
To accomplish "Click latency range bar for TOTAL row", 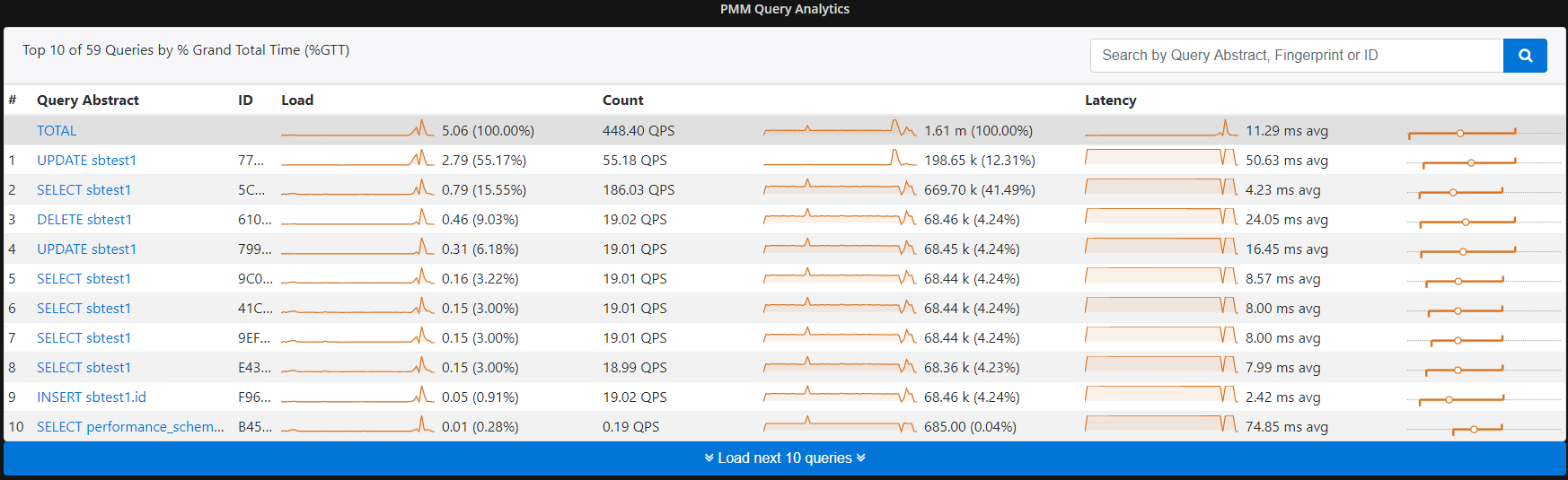I will pos(1462,133).
